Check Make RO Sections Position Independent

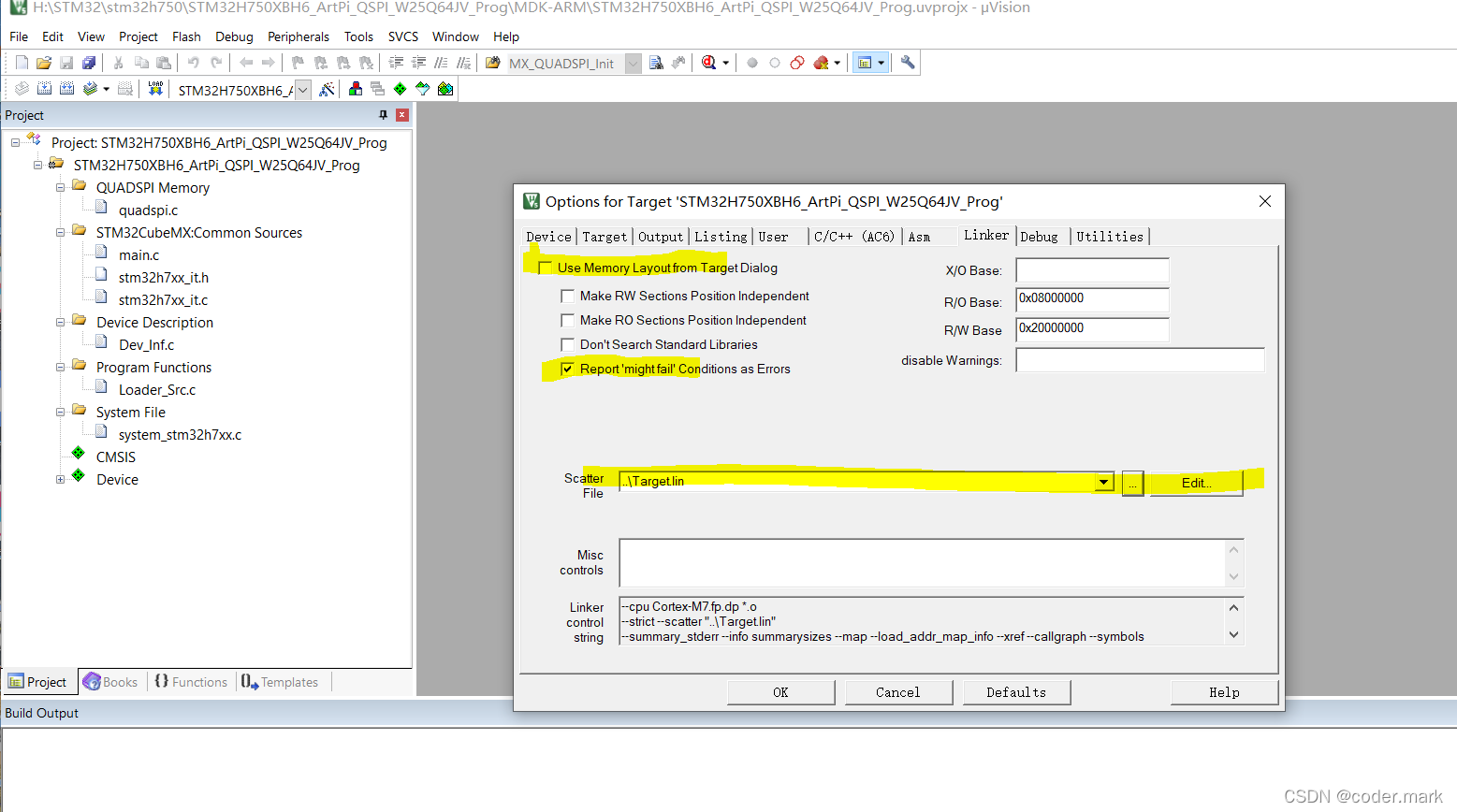[x=567, y=320]
